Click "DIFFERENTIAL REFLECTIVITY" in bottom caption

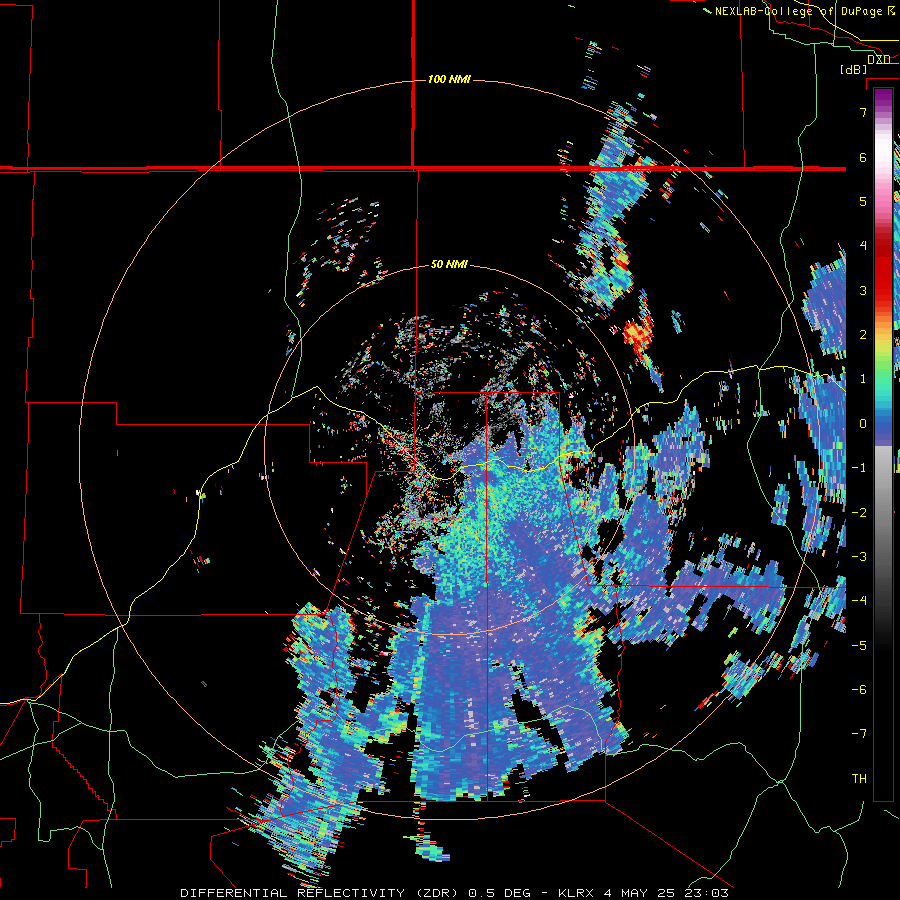coord(293,893)
